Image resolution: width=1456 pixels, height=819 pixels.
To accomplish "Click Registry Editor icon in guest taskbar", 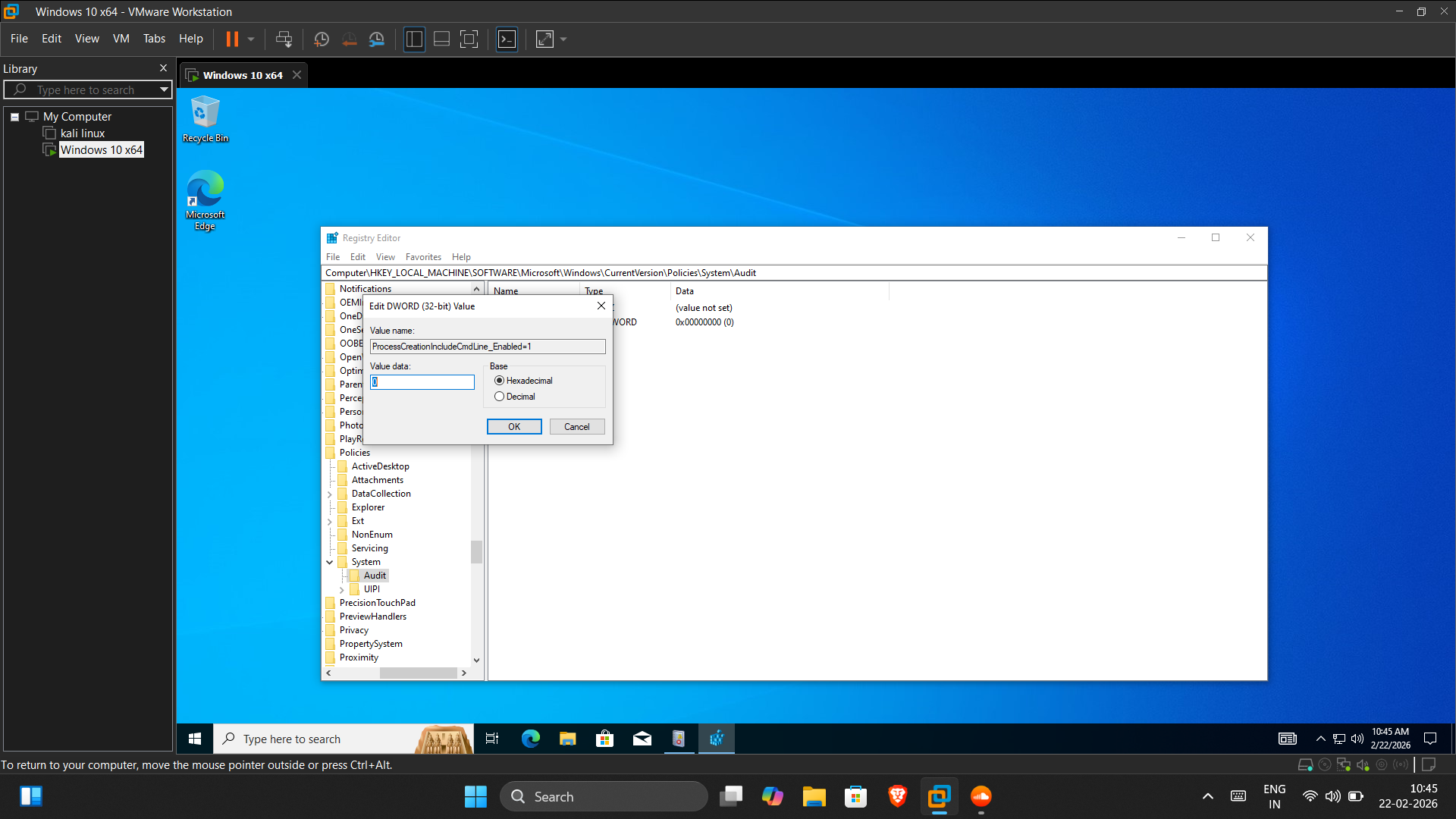I will pos(717,739).
